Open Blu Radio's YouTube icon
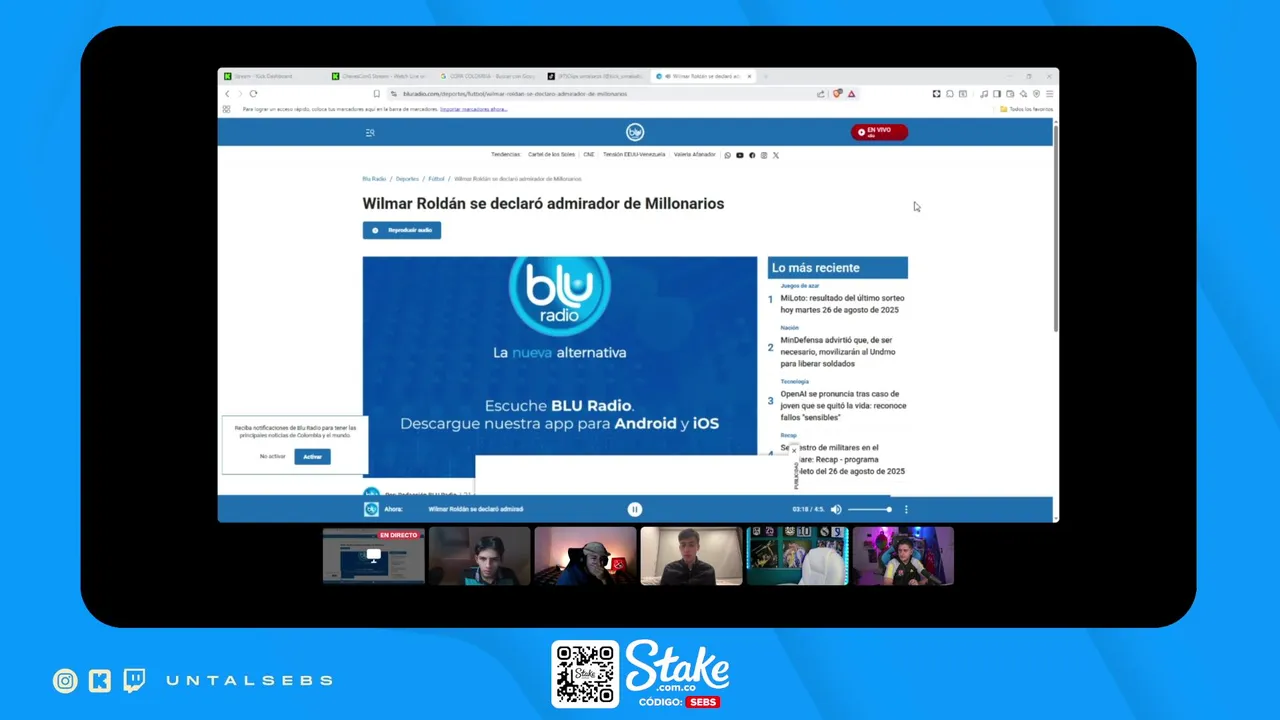The width and height of the screenshot is (1280, 720). click(x=740, y=155)
